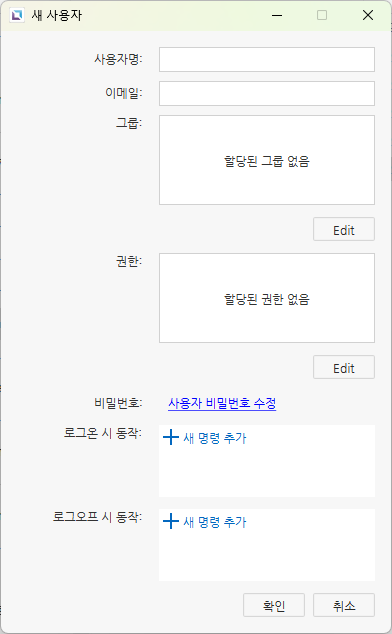Open the 사용자 비밀번호 수정 link

[222, 403]
